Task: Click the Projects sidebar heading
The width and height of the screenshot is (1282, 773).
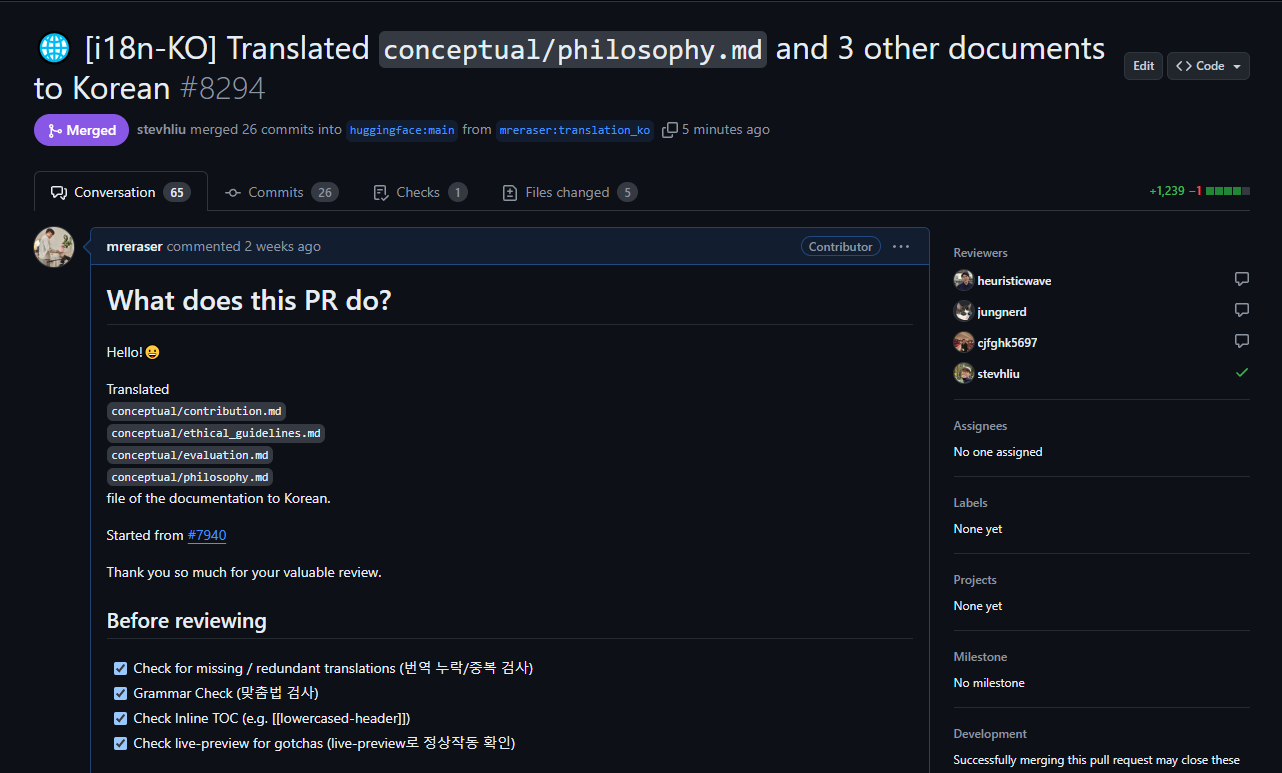Action: 975,580
